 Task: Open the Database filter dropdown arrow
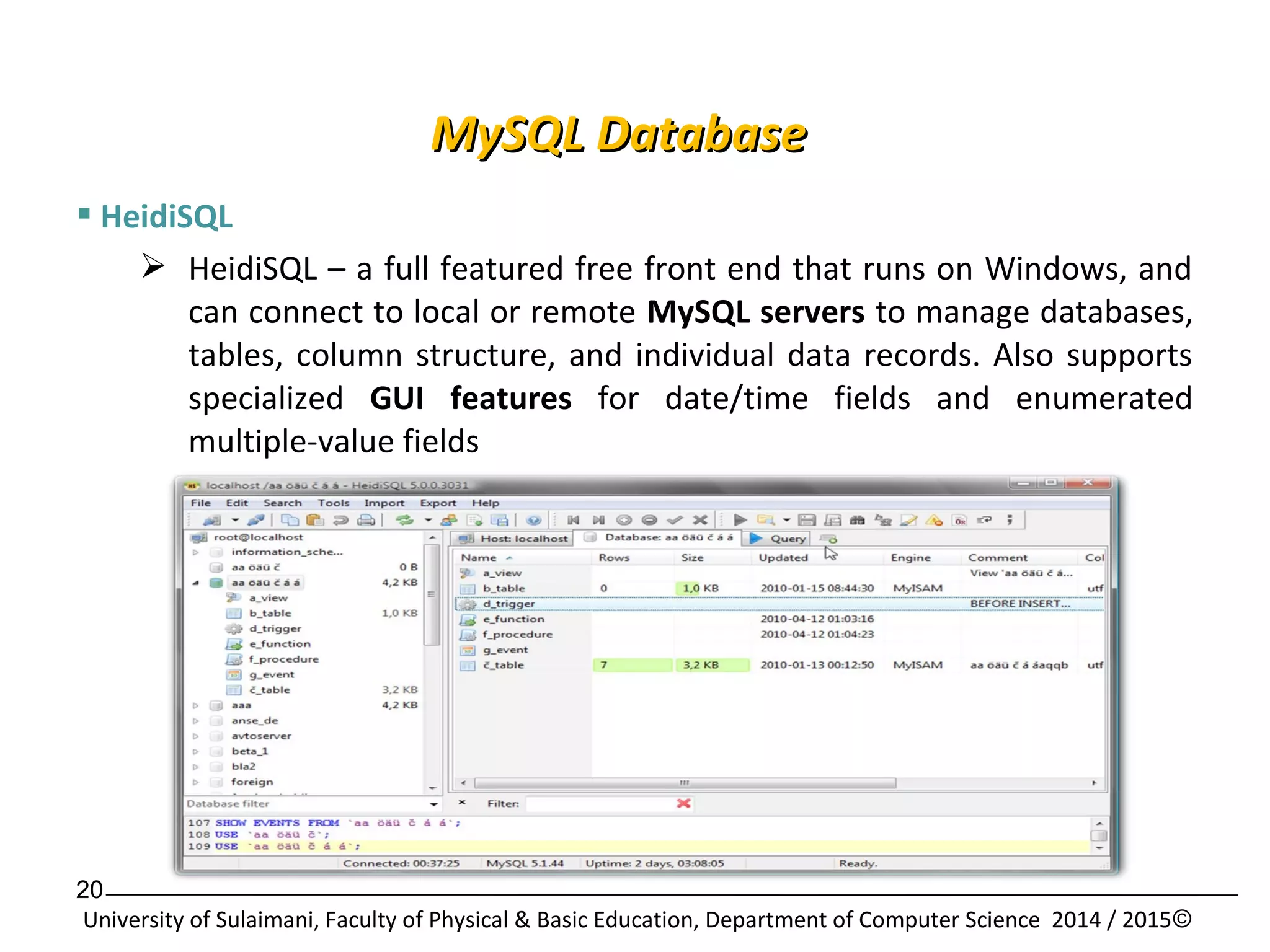point(433,804)
